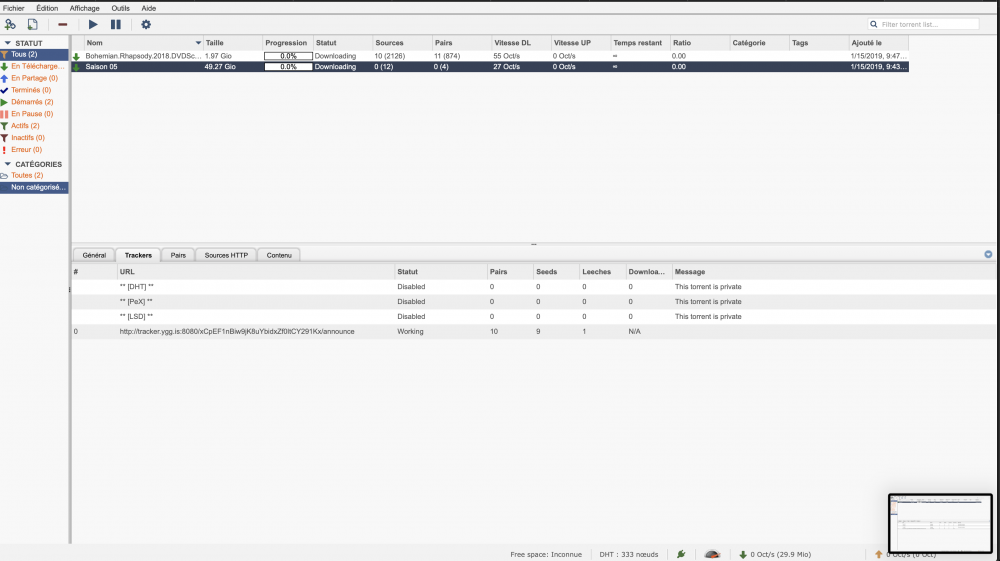Screen dimensions: 1000x561
Task: Click the blue round arrow button right of tabs
Action: [988, 254]
